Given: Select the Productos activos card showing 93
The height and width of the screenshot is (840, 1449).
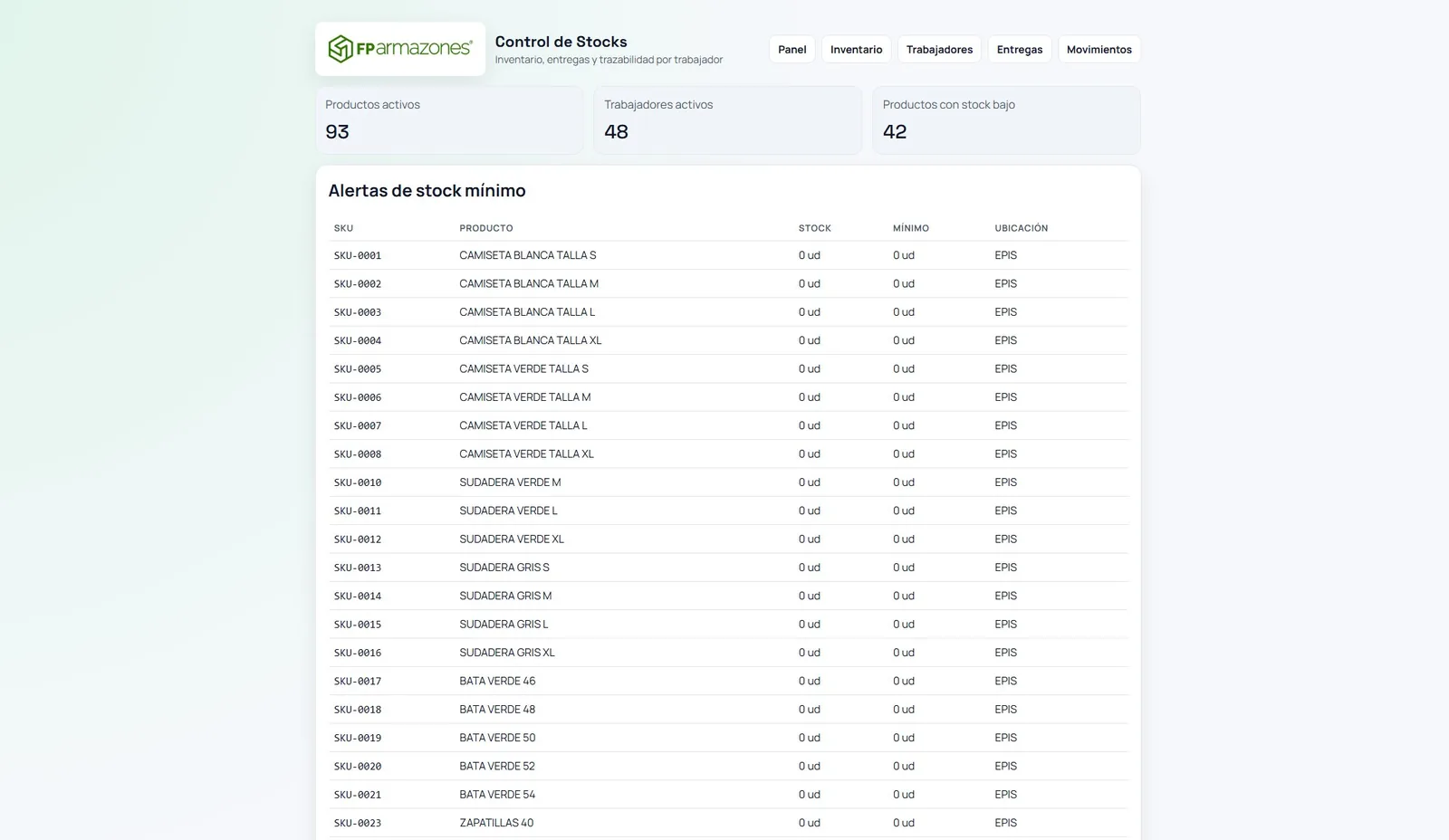Looking at the screenshot, I should (449, 120).
